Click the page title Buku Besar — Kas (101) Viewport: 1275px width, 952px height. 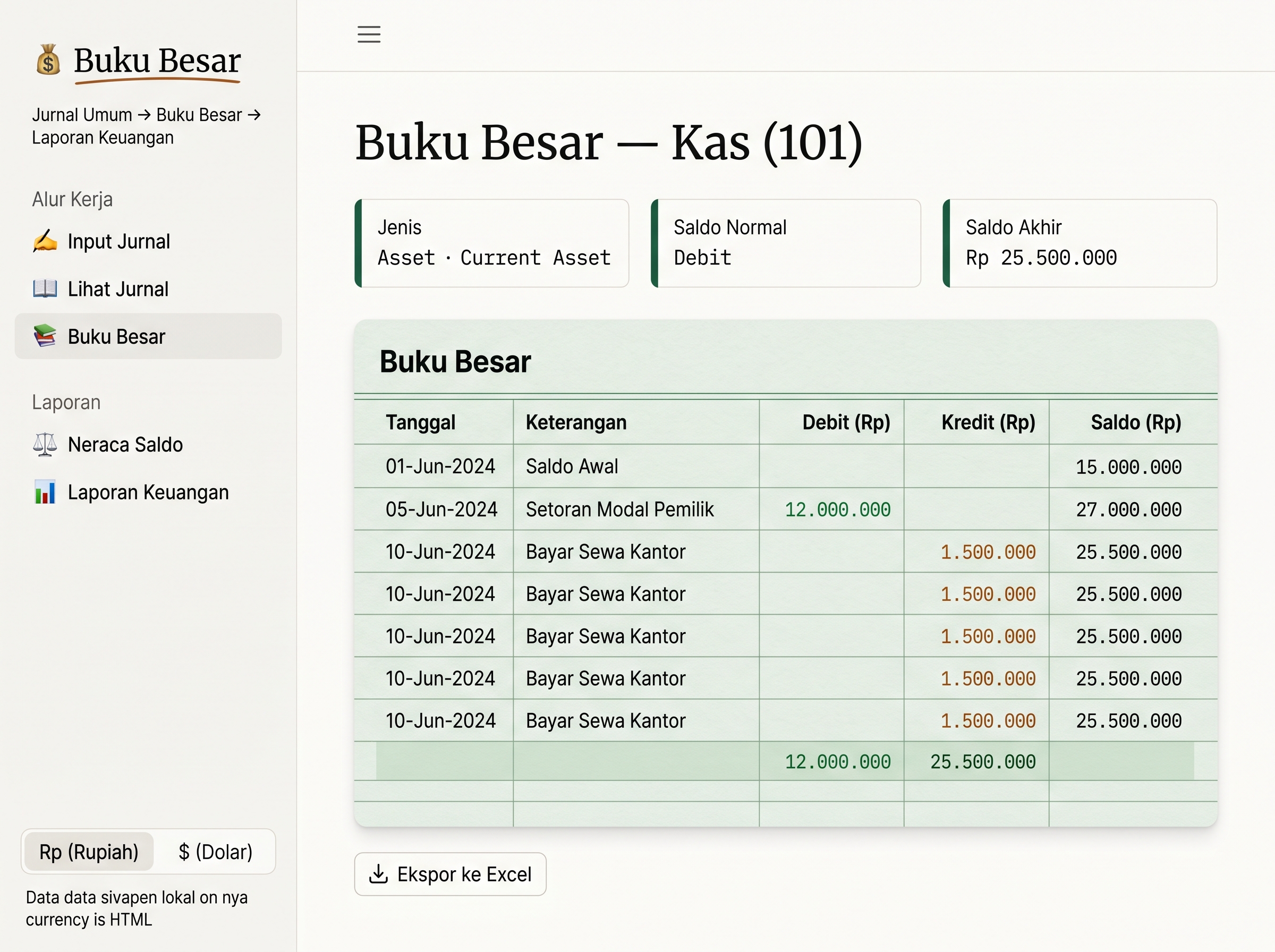pyautogui.click(x=609, y=142)
